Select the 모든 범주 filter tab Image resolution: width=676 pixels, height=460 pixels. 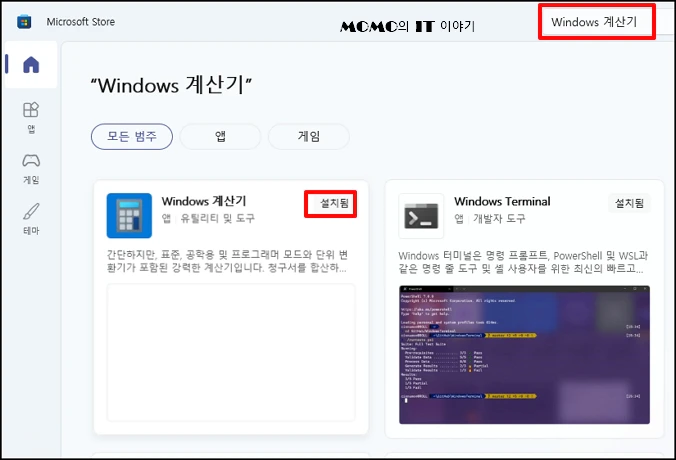132,137
